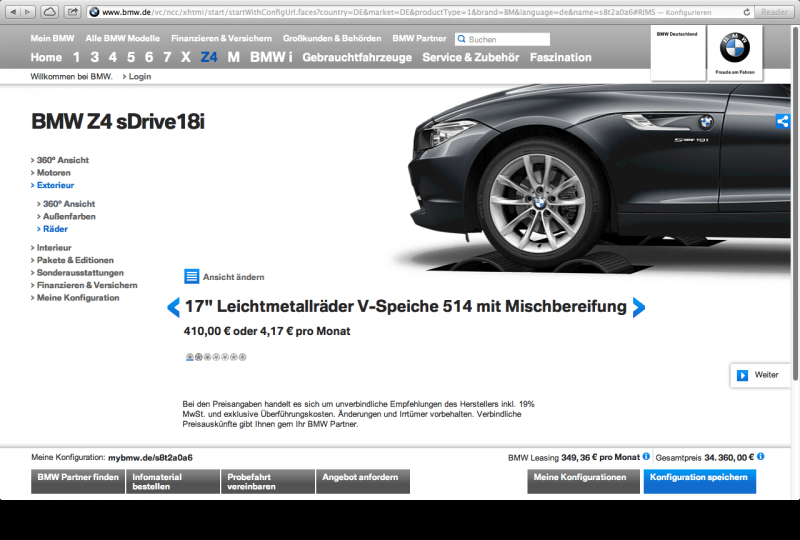The width and height of the screenshot is (800, 540).
Task: Open Alle BMW Modelle menu
Action: coord(122,38)
